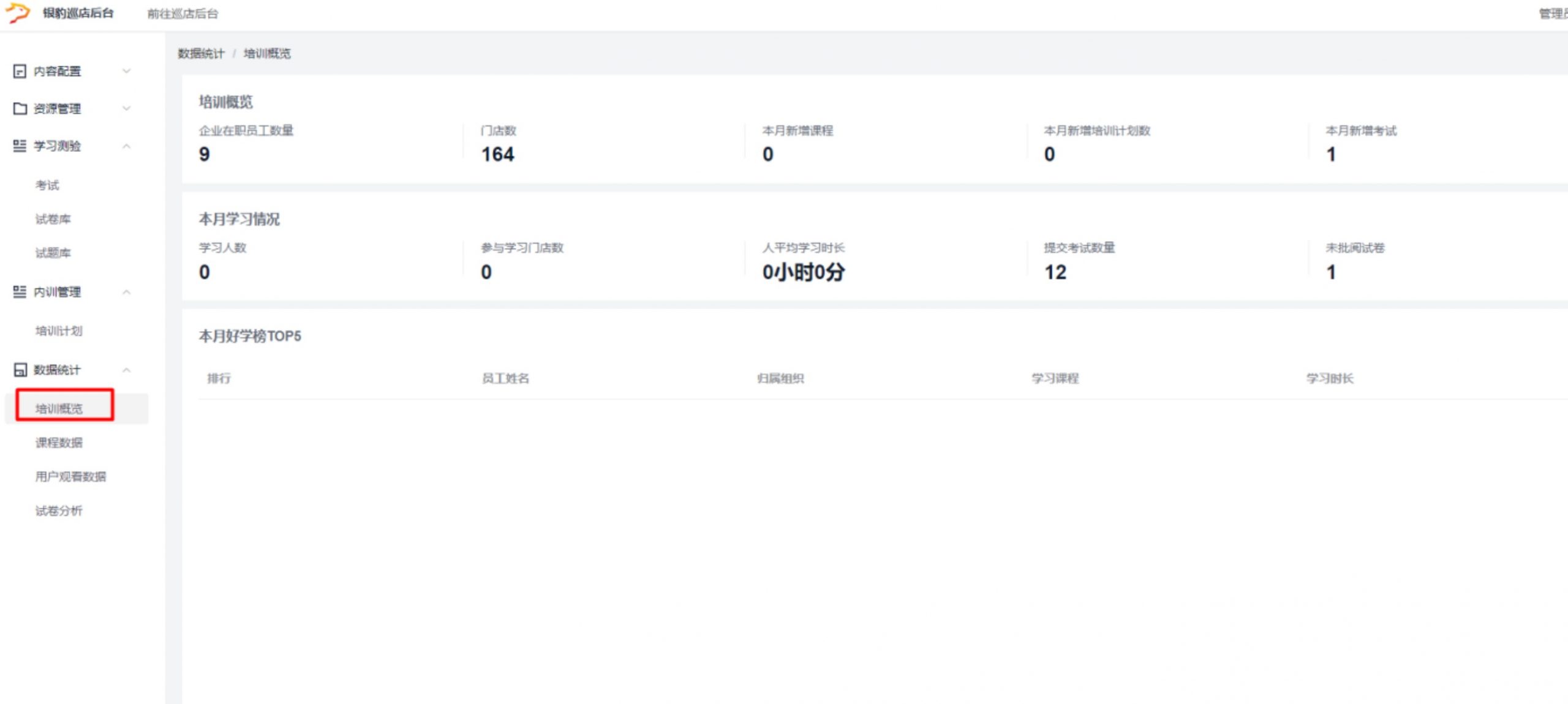The image size is (1568, 704).
Task: Collapse the 数据统计 section chevron
Action: 126,370
